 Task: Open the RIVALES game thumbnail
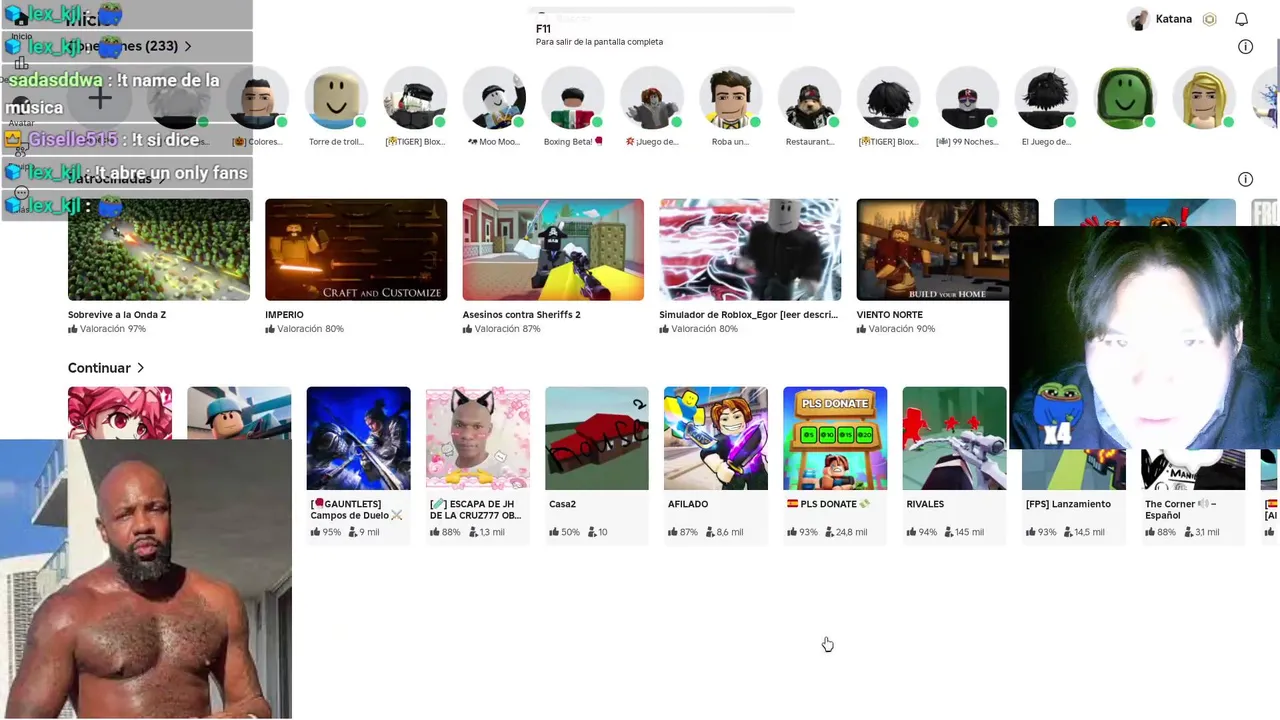point(954,438)
